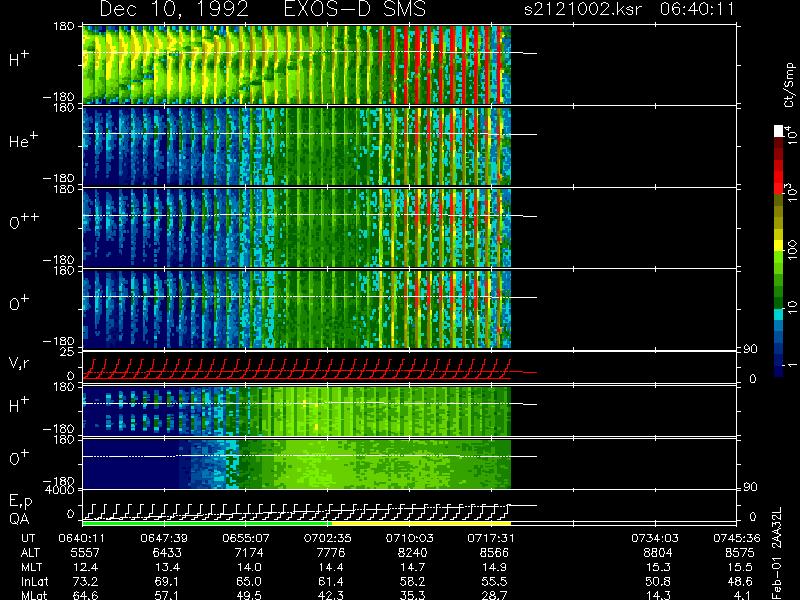This screenshot has height=600, width=800.
Task: Click the UT value '0717:31'
Action: [491, 538]
